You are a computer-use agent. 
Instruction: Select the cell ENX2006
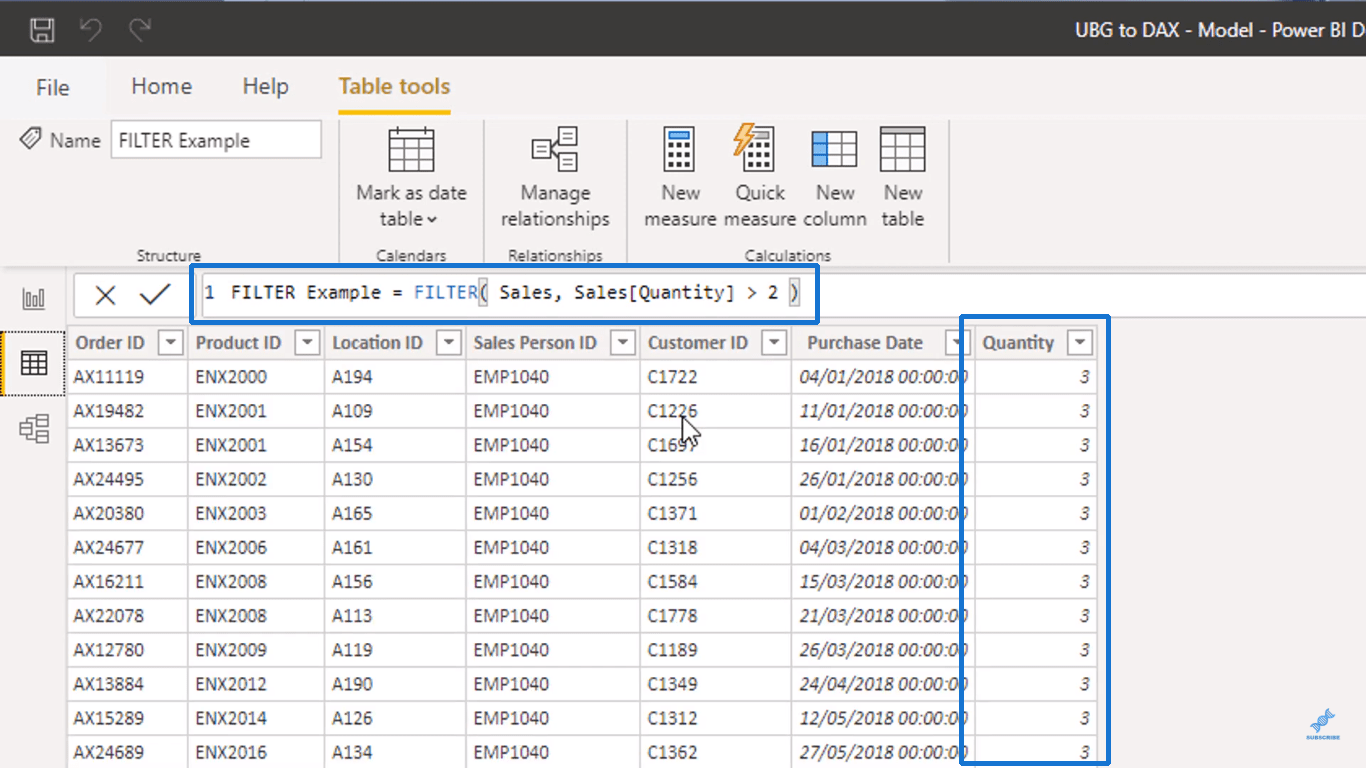tap(256, 547)
